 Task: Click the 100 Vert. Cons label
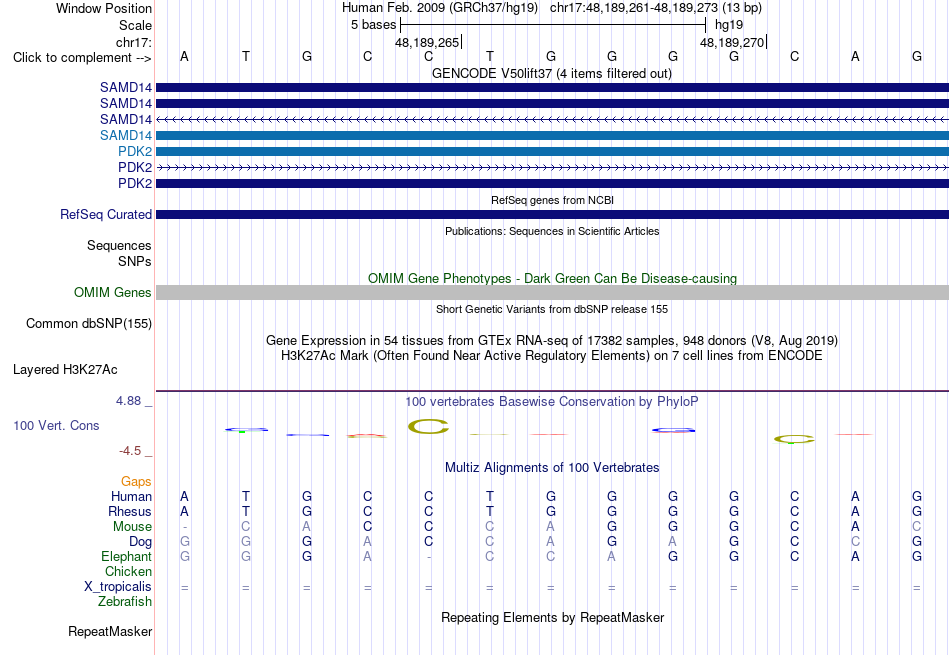[56, 425]
